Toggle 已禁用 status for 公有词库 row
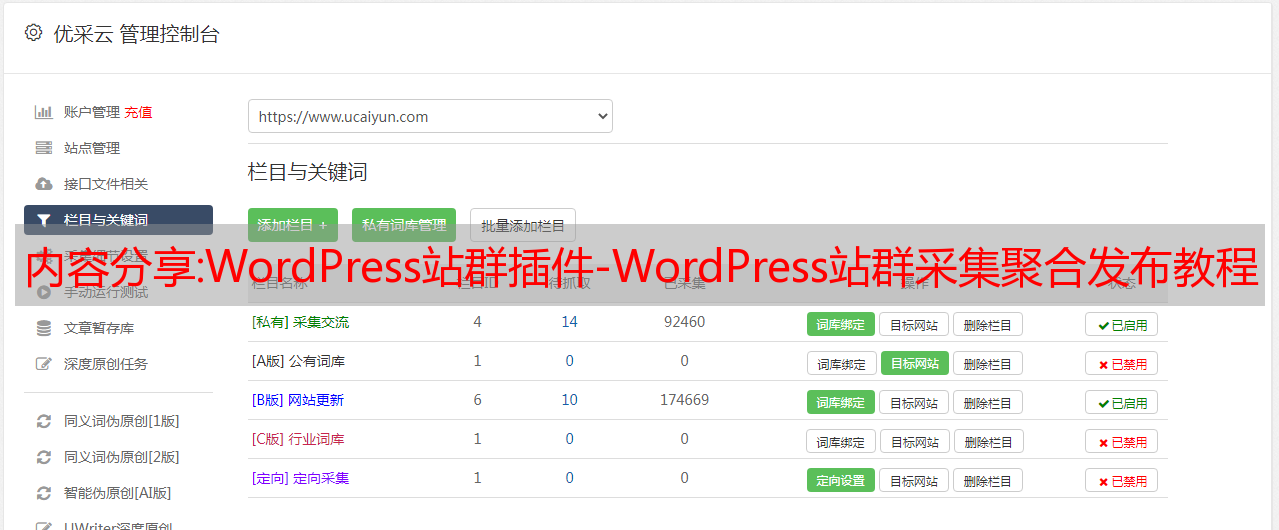This screenshot has height=530, width=1279. 1121,364
